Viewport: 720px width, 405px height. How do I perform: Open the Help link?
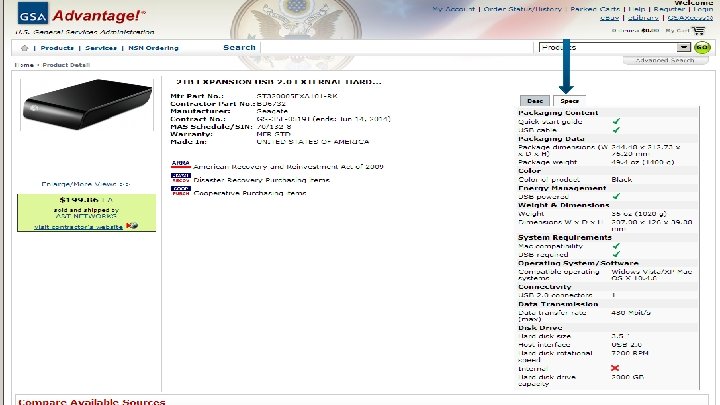point(637,9)
